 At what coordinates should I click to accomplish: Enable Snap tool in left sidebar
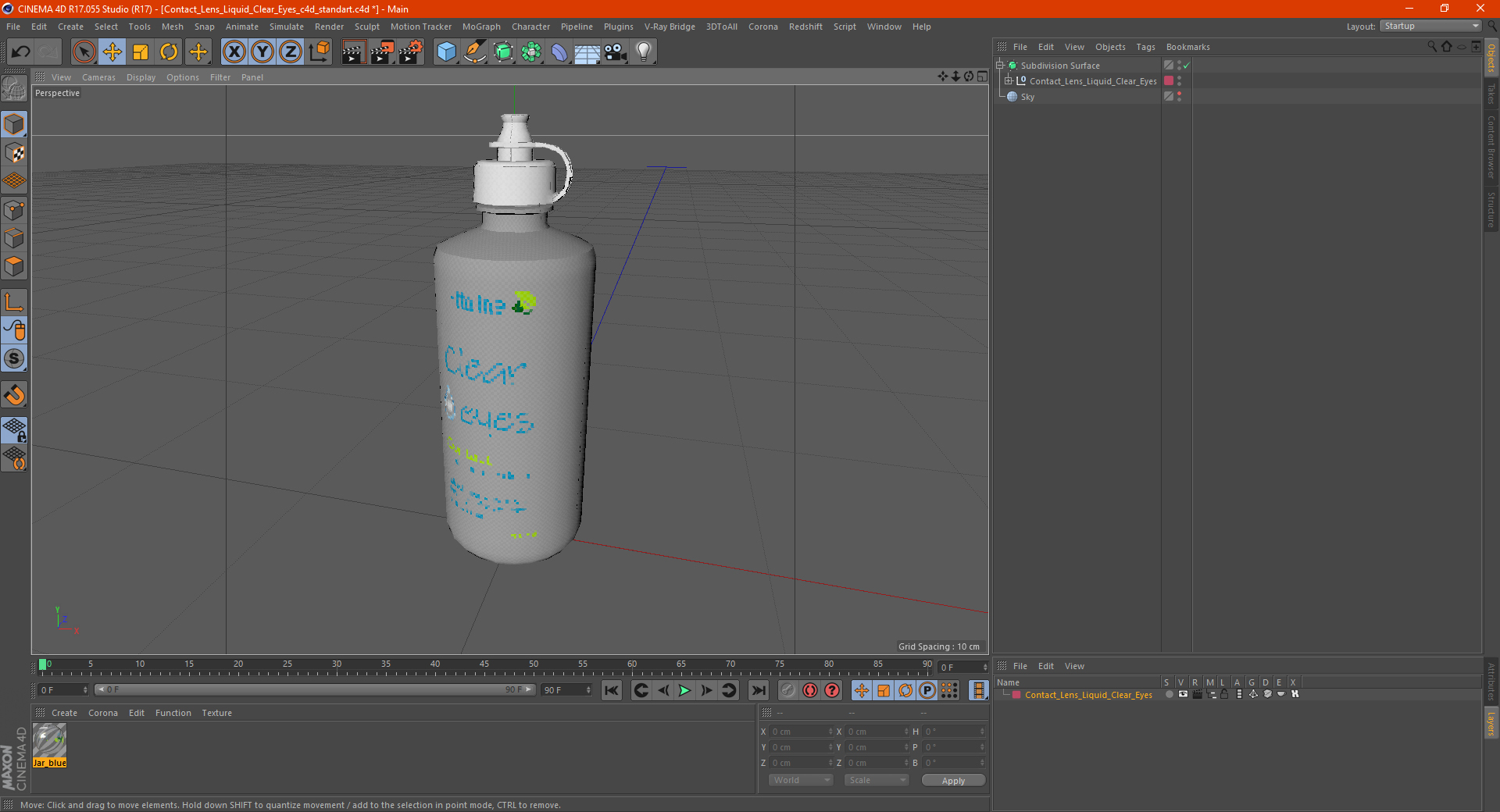click(14, 395)
